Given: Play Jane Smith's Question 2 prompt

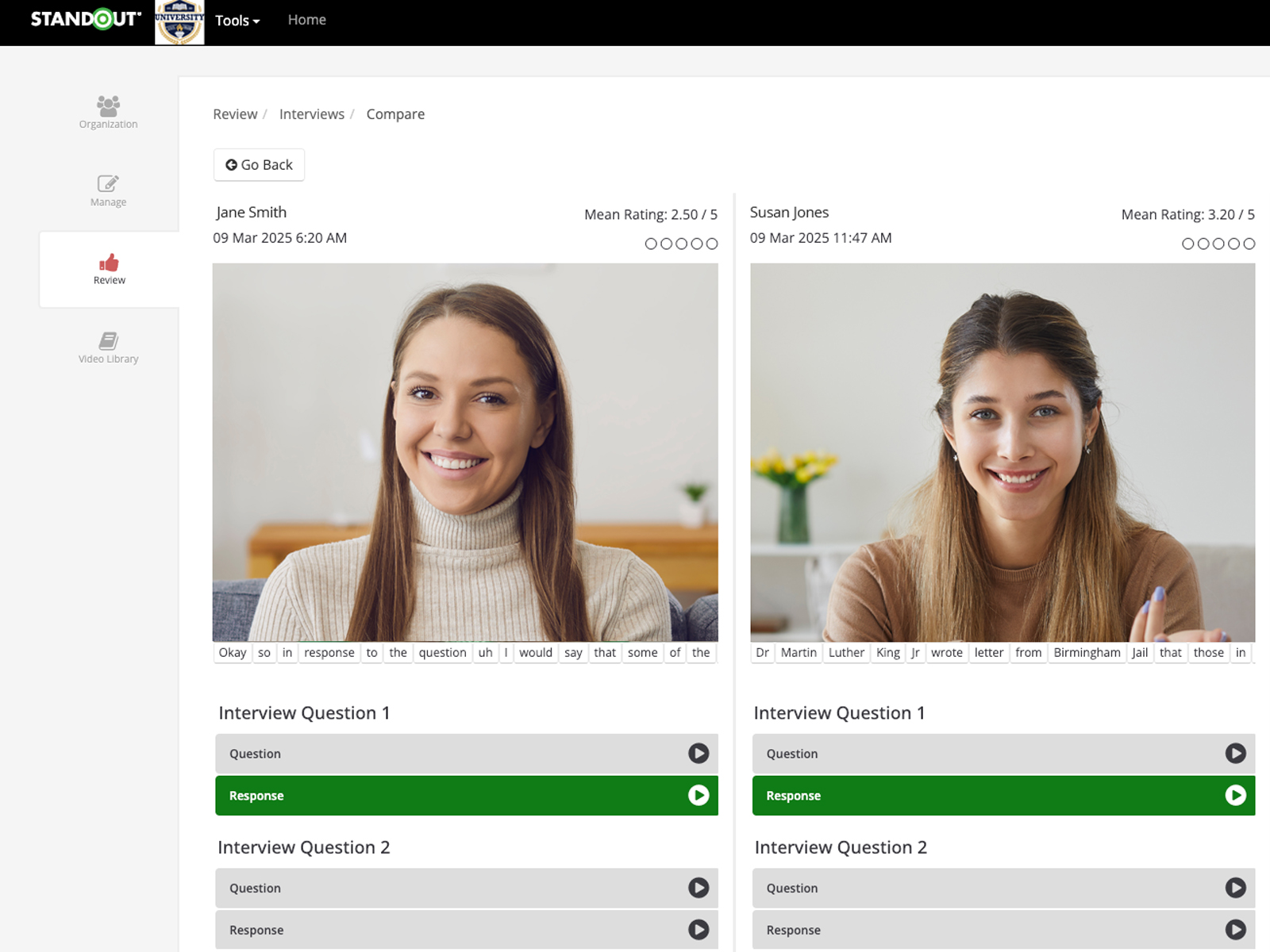Looking at the screenshot, I should coord(698,888).
